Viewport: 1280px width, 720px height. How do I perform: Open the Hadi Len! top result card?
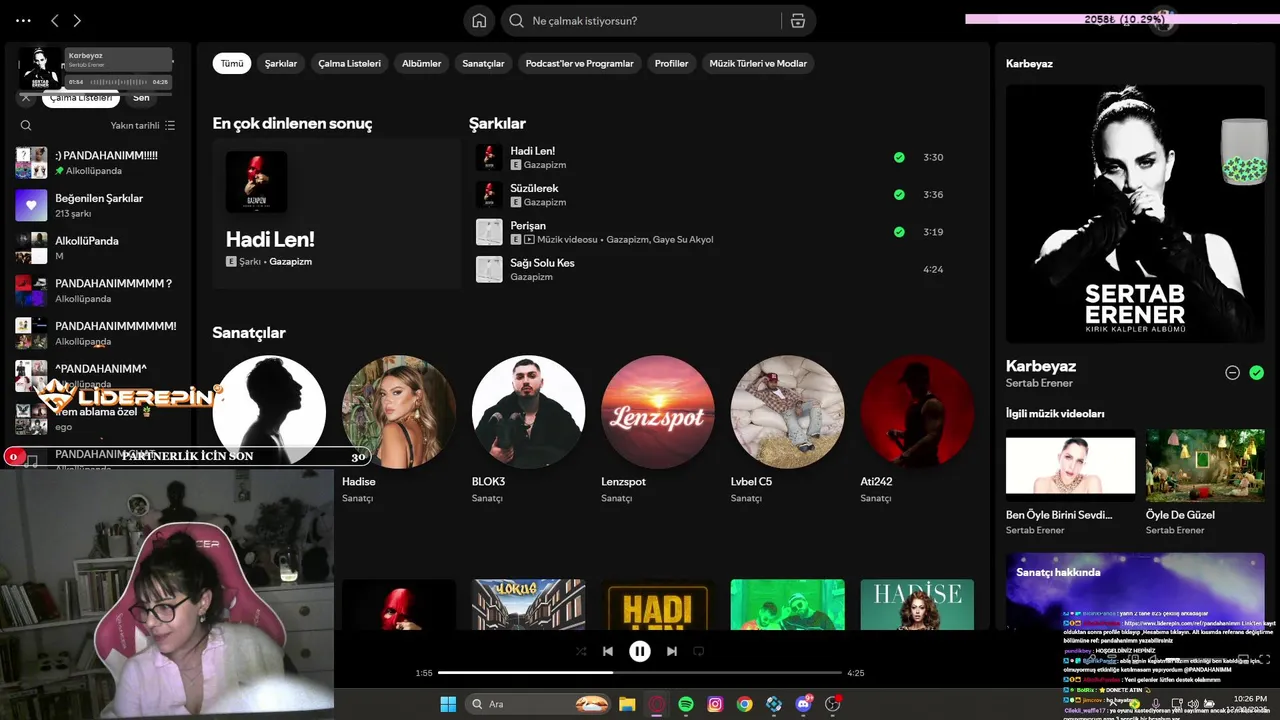click(336, 213)
